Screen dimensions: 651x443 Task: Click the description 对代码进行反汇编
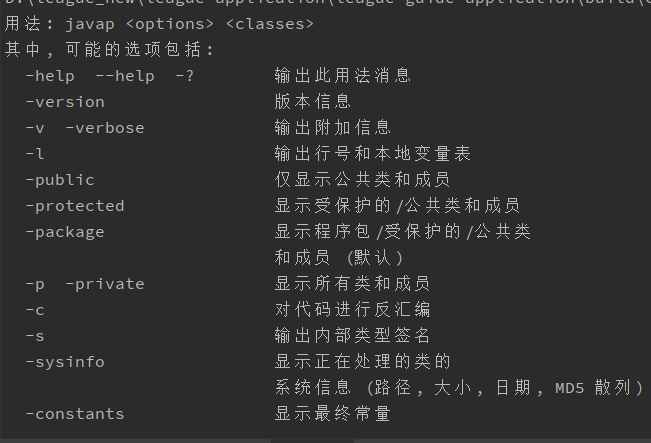click(x=352, y=310)
